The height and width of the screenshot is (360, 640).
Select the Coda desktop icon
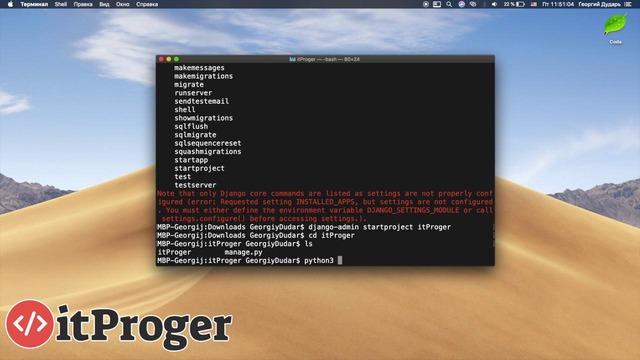(x=615, y=29)
